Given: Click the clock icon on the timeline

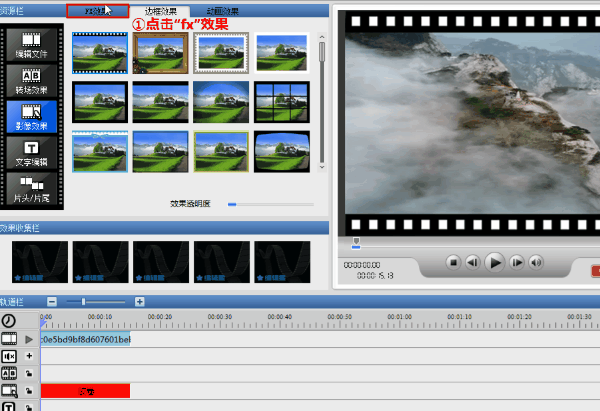Looking at the screenshot, I should coord(8,321).
